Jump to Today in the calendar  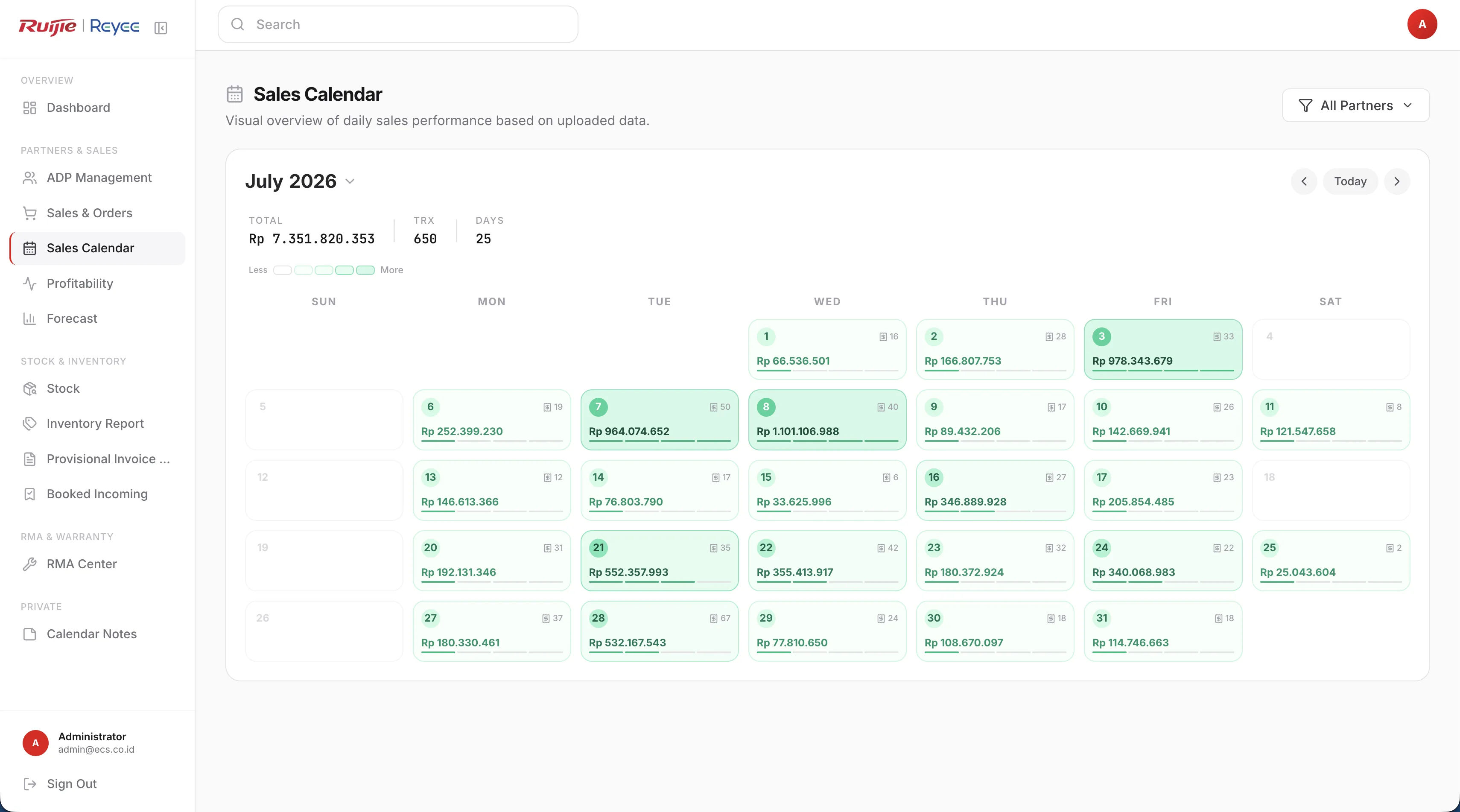[x=1350, y=181]
